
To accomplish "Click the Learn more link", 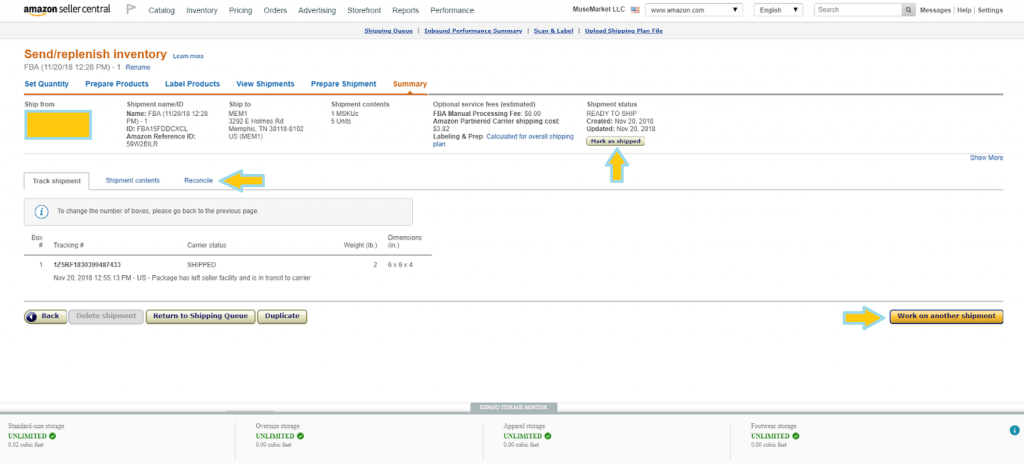I will 188,56.
